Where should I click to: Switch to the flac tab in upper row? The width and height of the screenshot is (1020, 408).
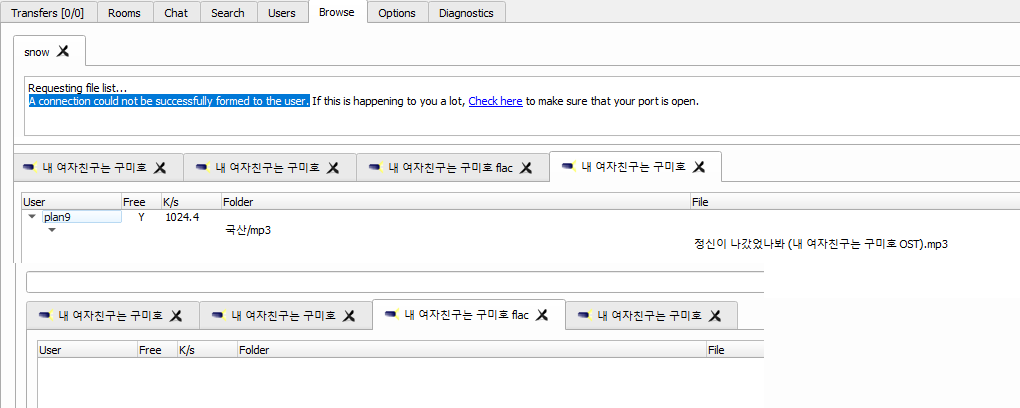tap(451, 168)
